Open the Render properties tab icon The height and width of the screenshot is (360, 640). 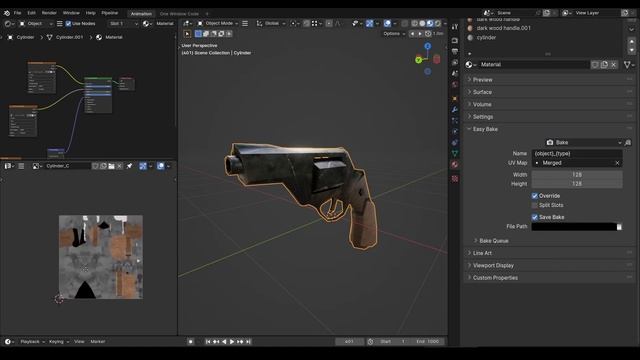tap(455, 41)
